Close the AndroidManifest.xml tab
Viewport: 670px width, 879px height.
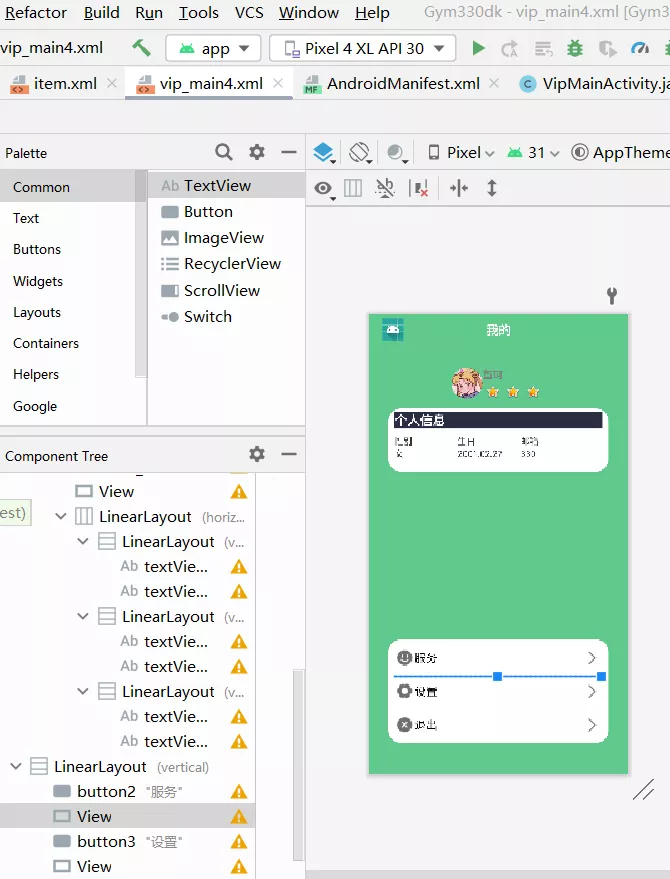(x=494, y=84)
